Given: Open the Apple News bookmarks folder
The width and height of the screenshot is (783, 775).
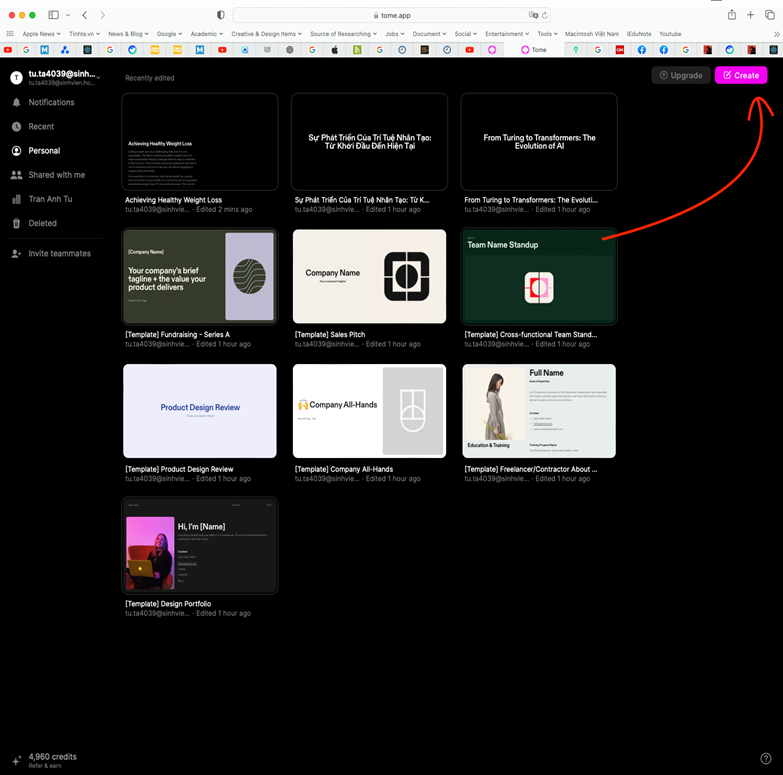Looking at the screenshot, I should pyautogui.click(x=41, y=34).
